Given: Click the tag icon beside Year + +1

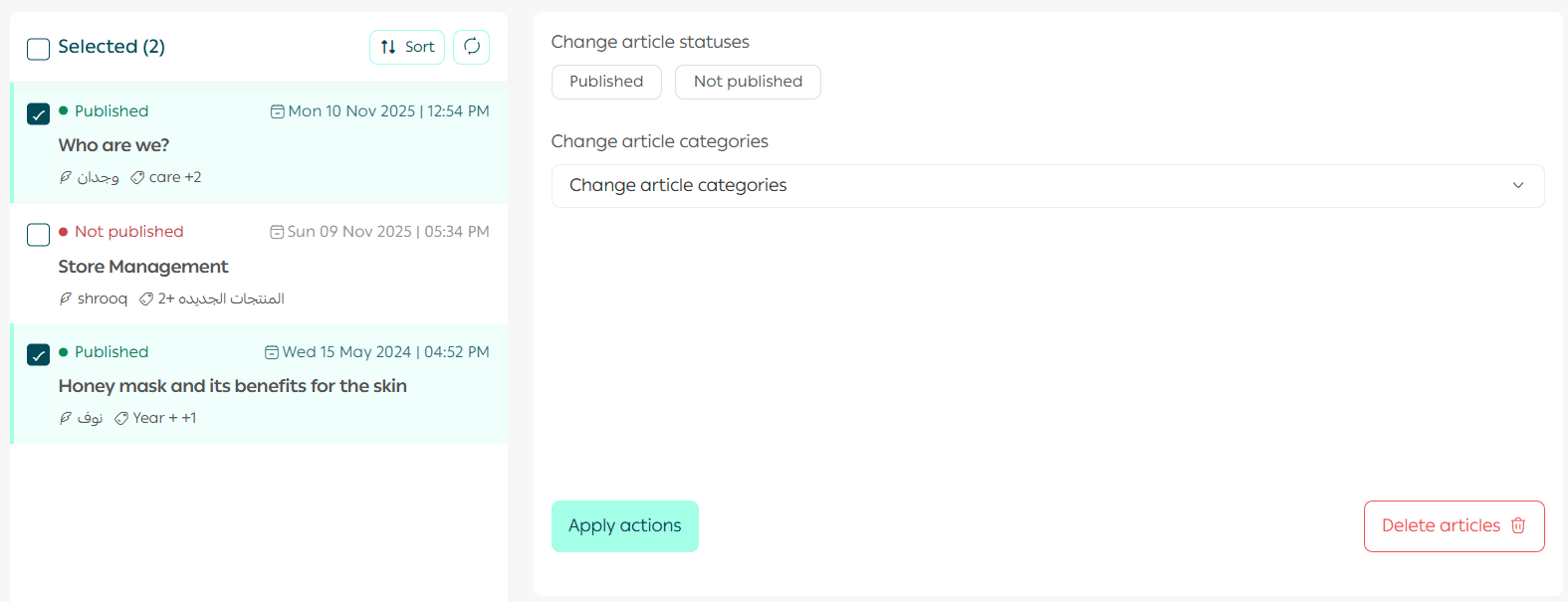Looking at the screenshot, I should click(121, 418).
